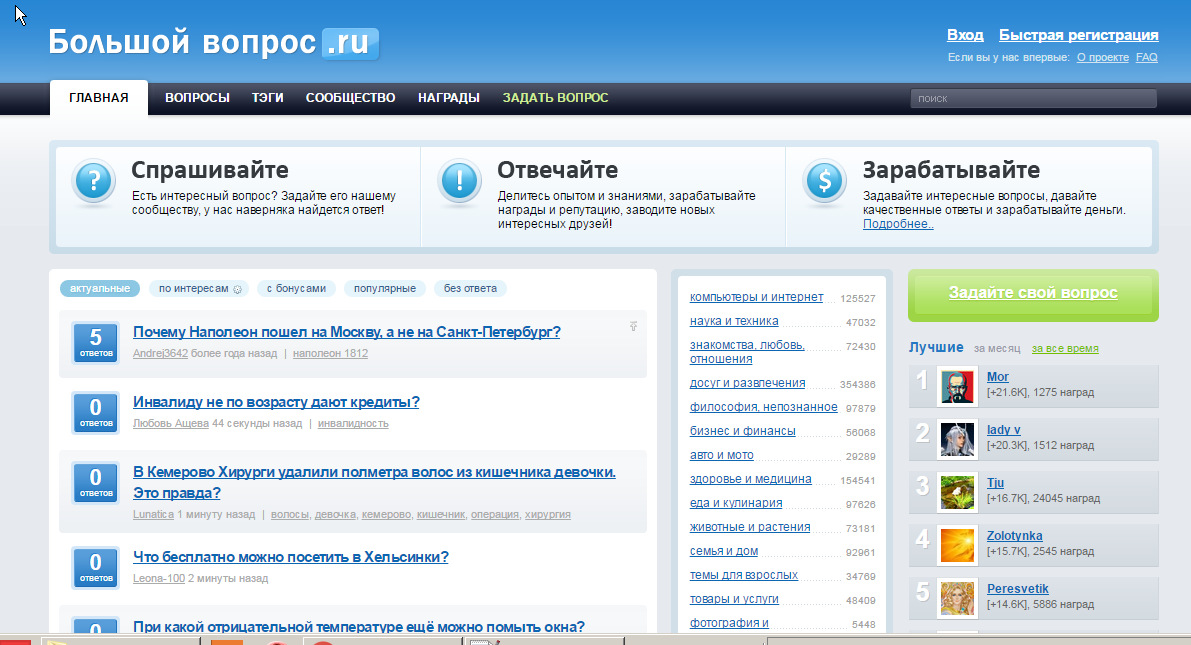Open the ВОПРОСЫ navigation tab
Image resolution: width=1191 pixels, height=645 pixels.
click(x=197, y=98)
